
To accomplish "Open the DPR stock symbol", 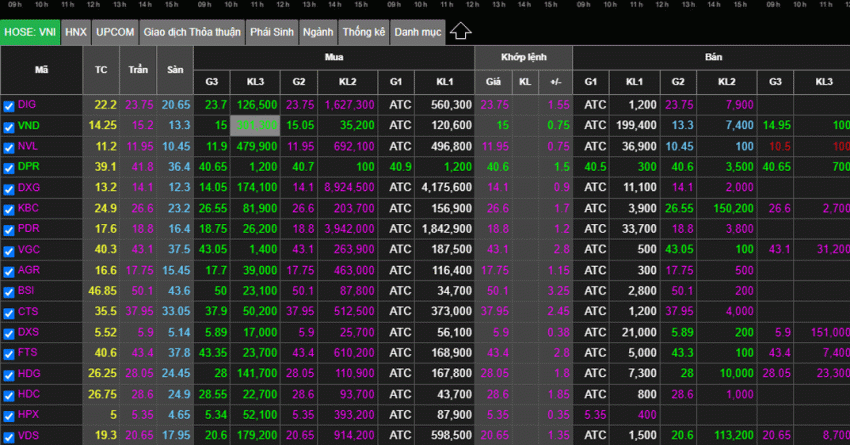I will coord(28,166).
